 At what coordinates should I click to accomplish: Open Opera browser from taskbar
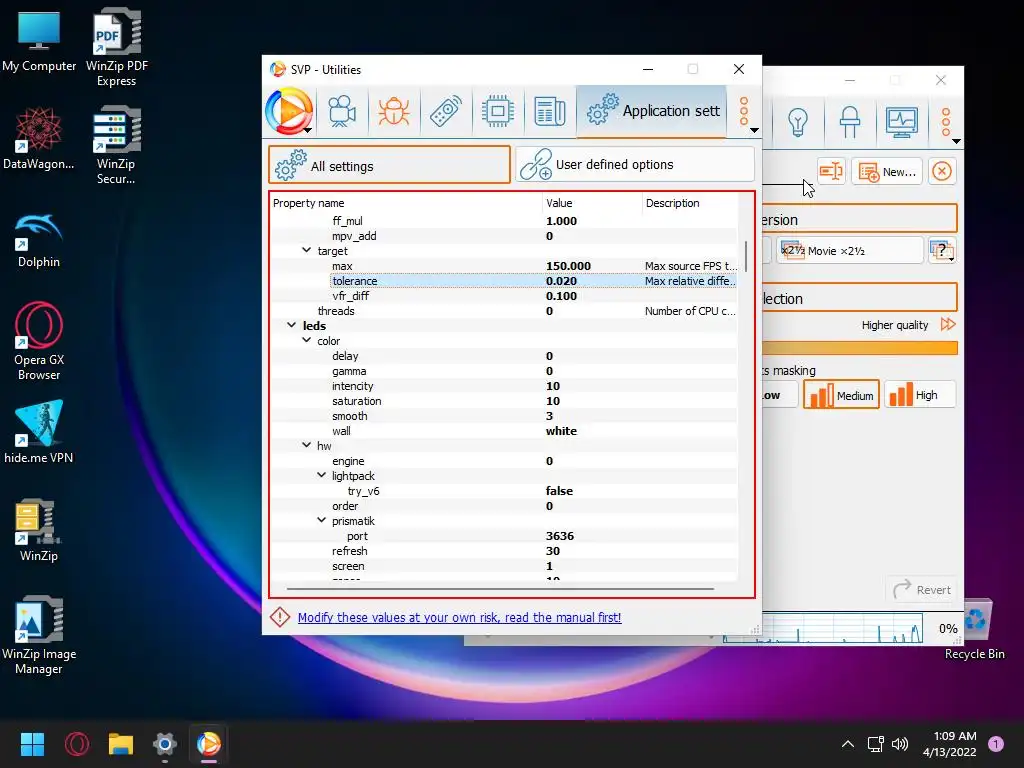click(x=77, y=744)
